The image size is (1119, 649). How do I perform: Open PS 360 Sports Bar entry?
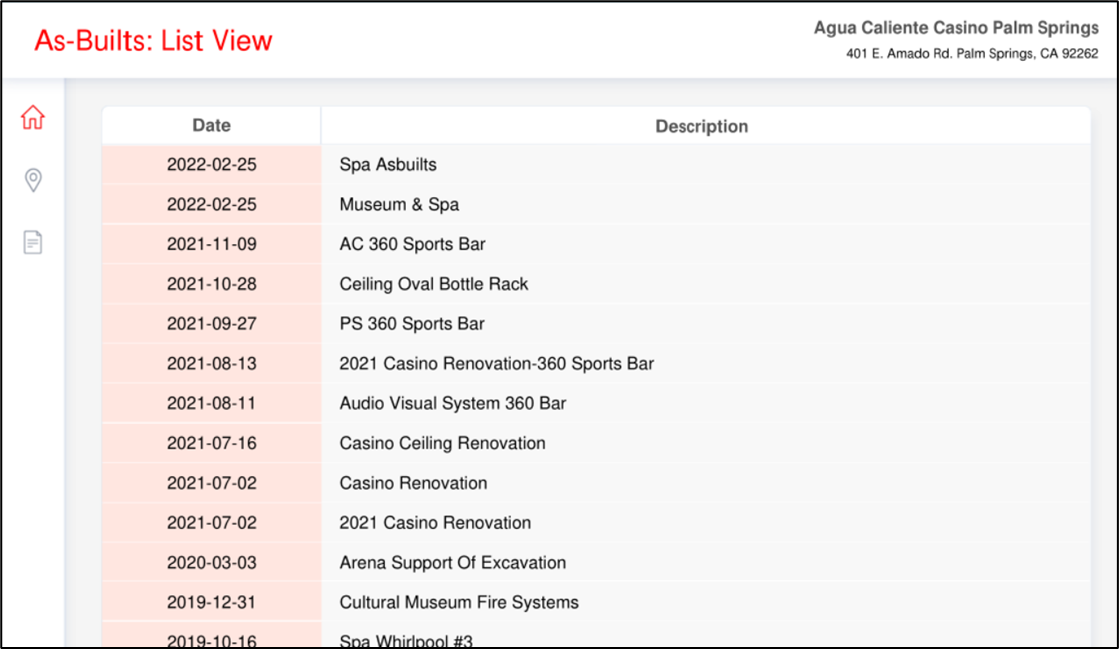coord(412,324)
